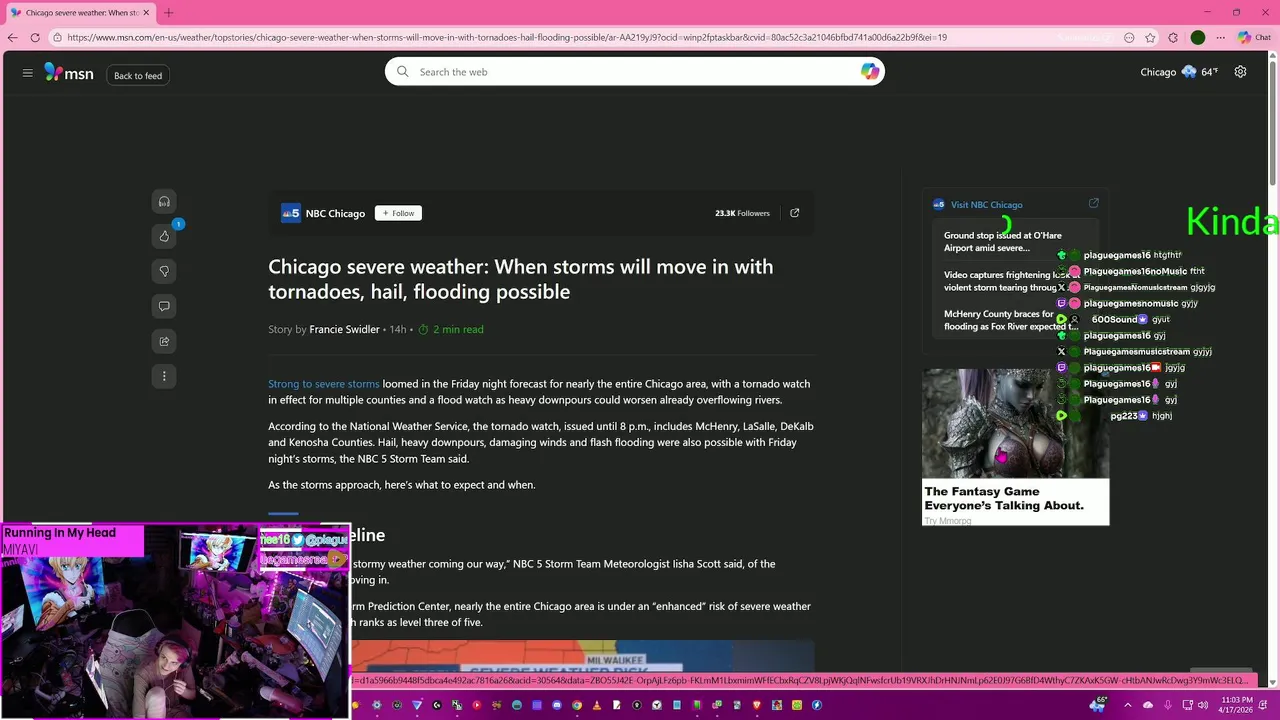Open the article on the publisher site
Screen dimensions: 1280x720
tap(795, 213)
